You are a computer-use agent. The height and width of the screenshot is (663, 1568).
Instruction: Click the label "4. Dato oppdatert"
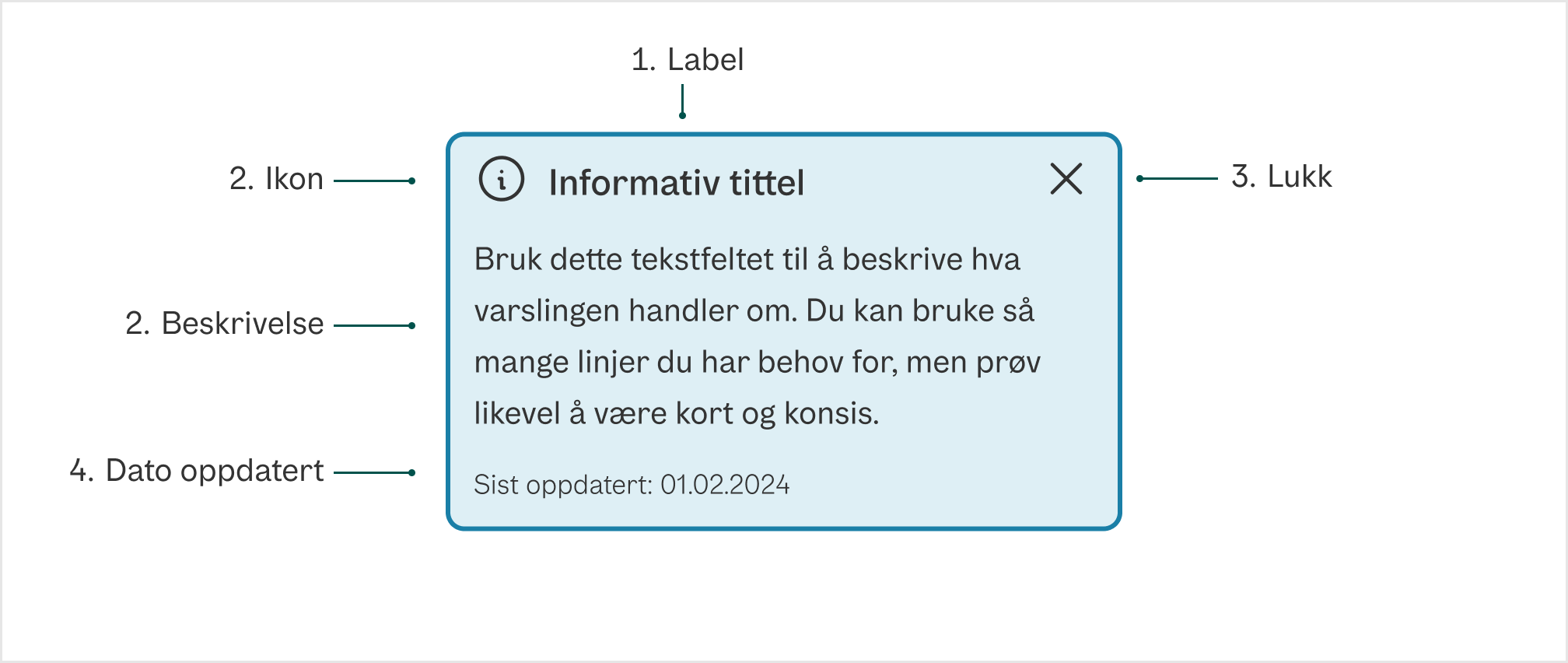coord(197,470)
